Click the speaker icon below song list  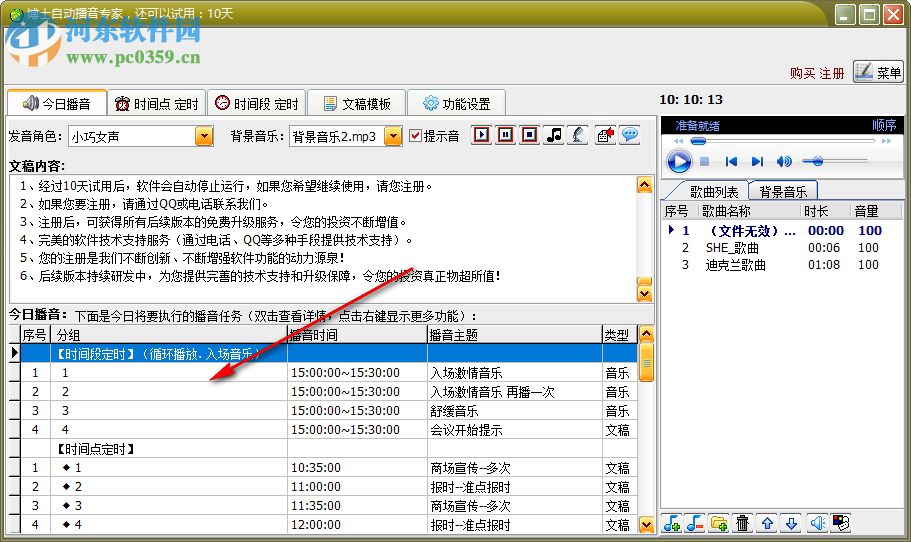coord(817,523)
